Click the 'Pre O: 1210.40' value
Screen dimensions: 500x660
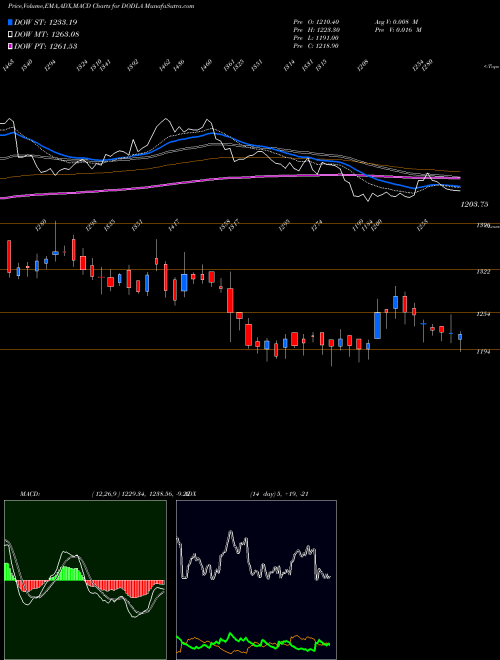[316, 21]
